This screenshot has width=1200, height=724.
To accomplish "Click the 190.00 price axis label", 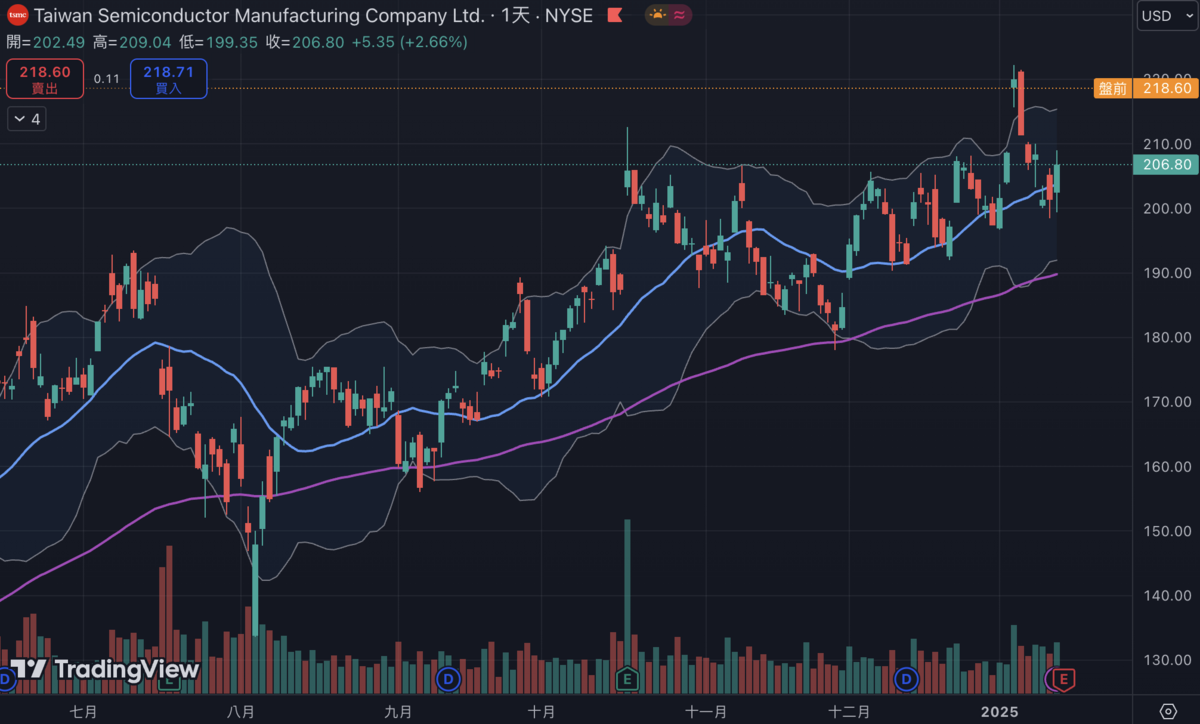I will click(1166, 273).
